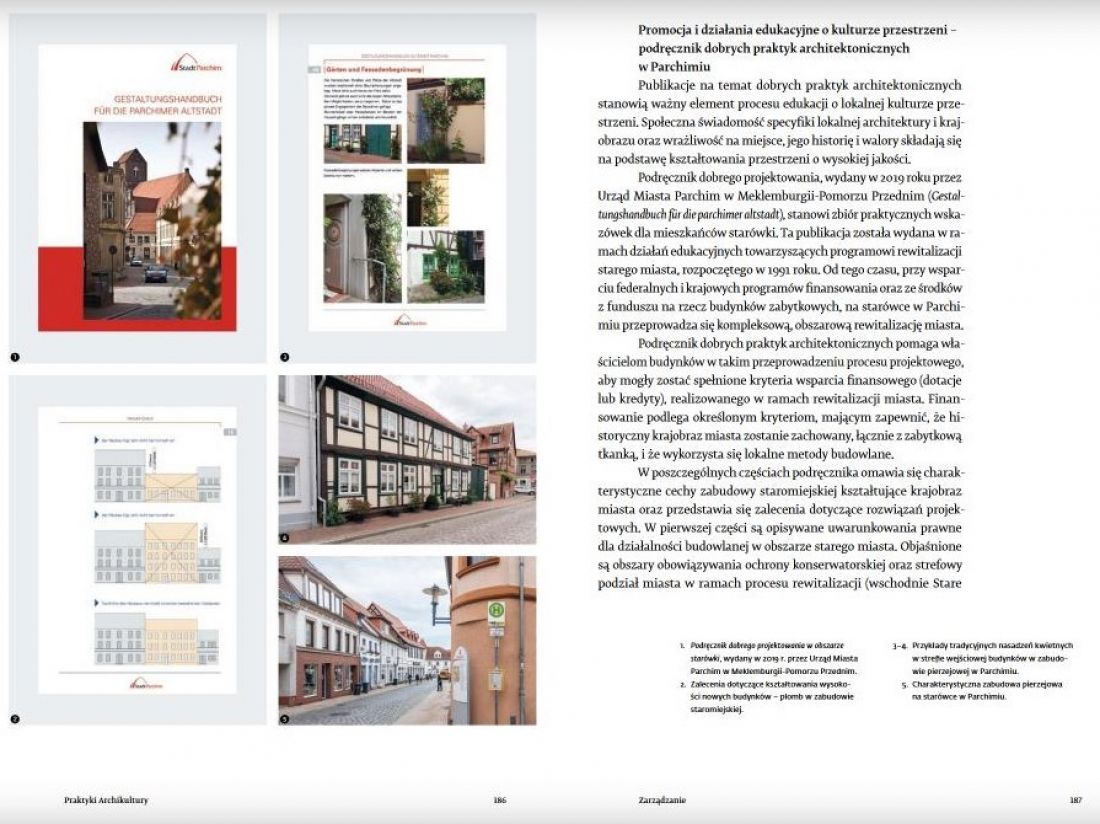
Task: Click the number 5 marker on photo
Action: [x=284, y=719]
